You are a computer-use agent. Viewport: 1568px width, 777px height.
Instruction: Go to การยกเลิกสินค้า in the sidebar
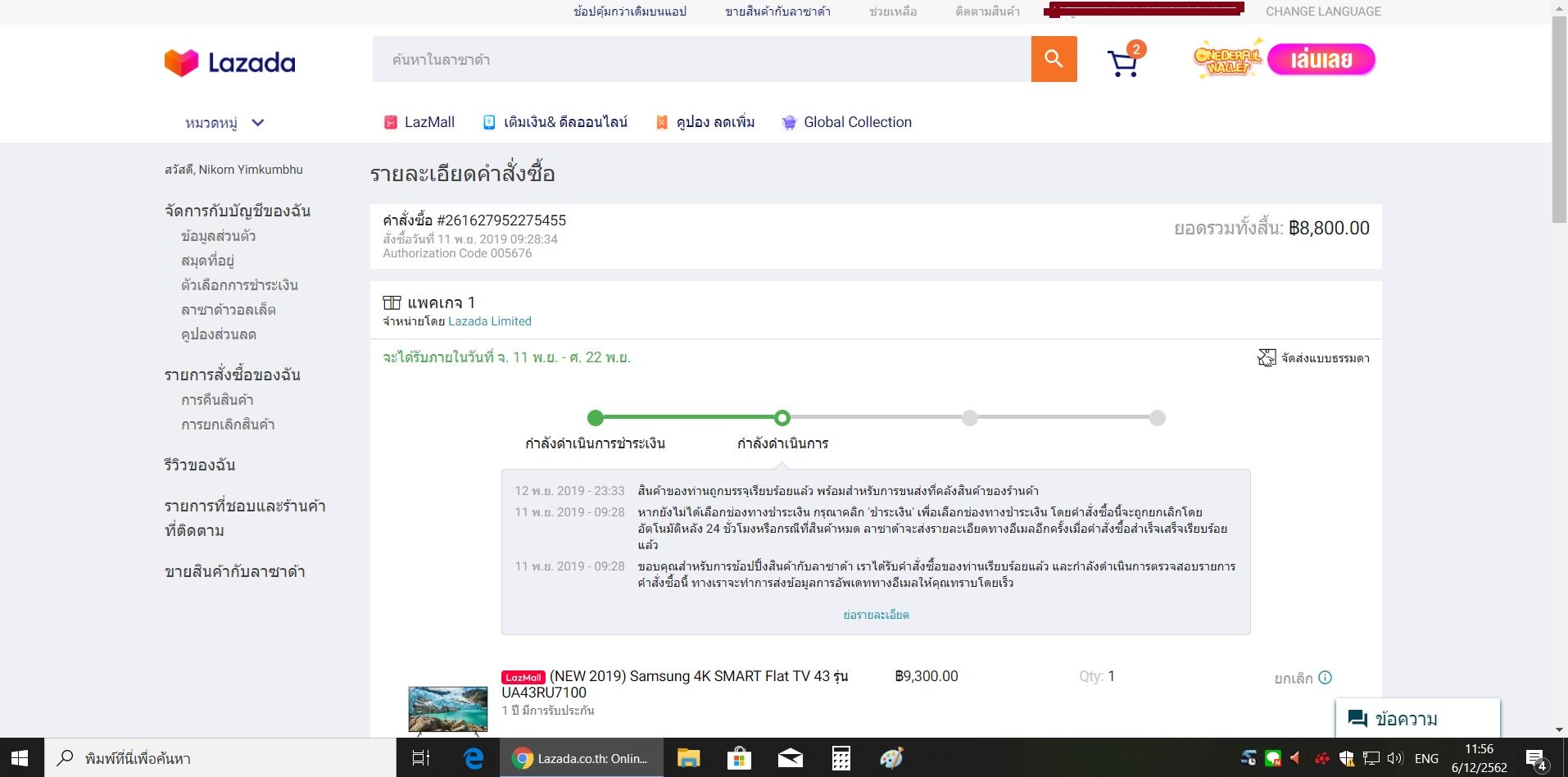tap(228, 425)
